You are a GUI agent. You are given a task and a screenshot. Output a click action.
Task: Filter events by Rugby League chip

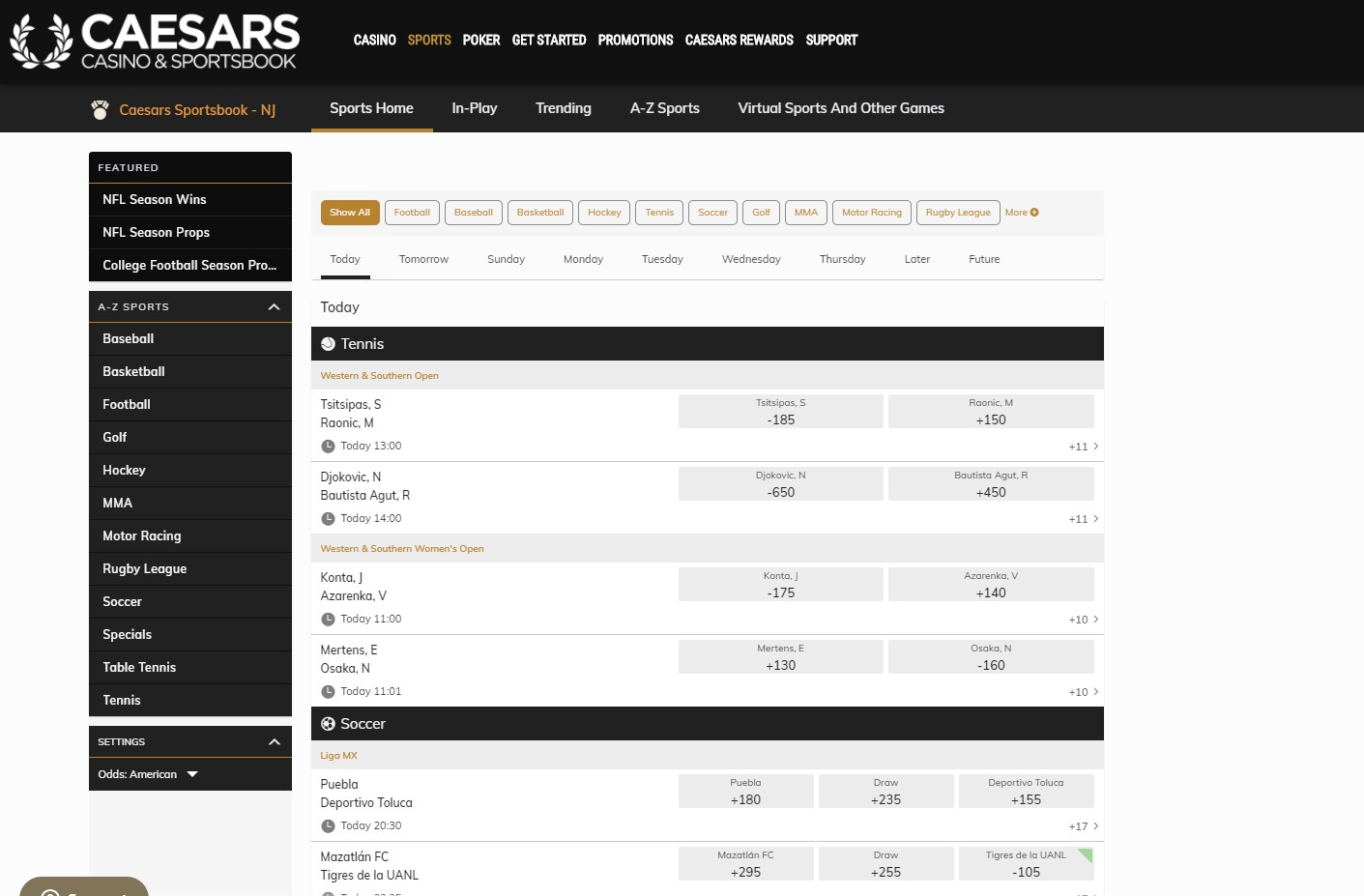coord(958,213)
